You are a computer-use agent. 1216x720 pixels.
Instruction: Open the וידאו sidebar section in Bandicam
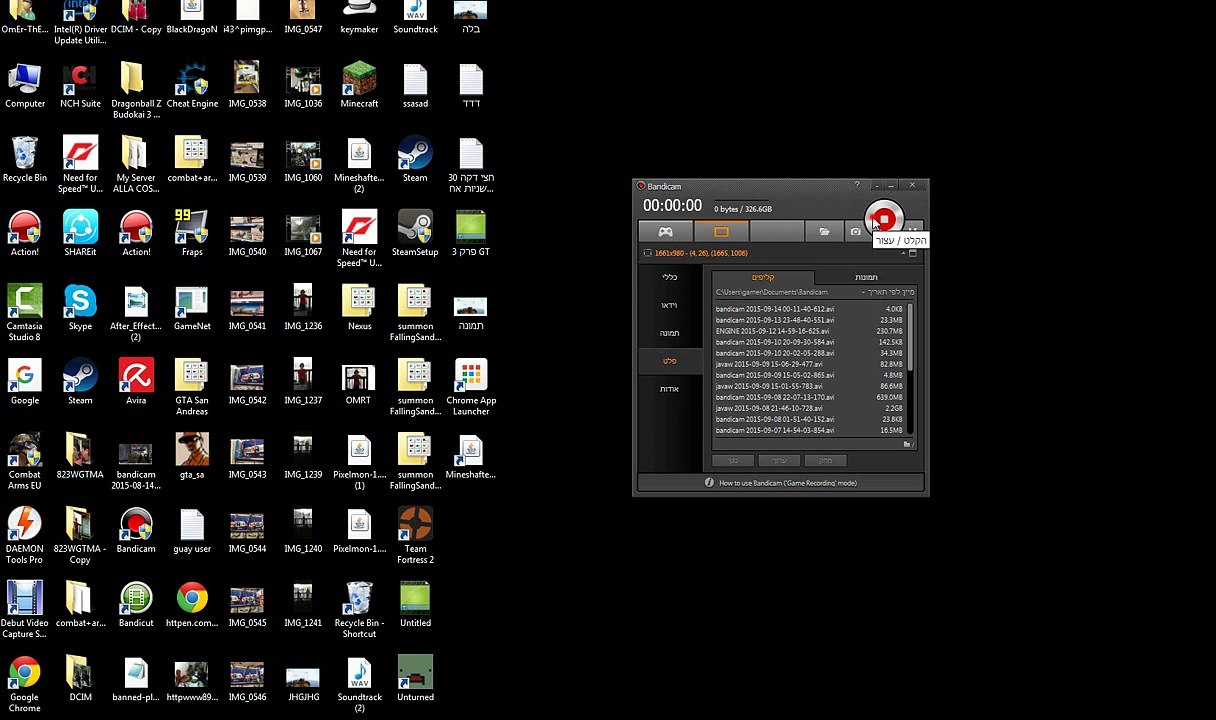pos(669,305)
